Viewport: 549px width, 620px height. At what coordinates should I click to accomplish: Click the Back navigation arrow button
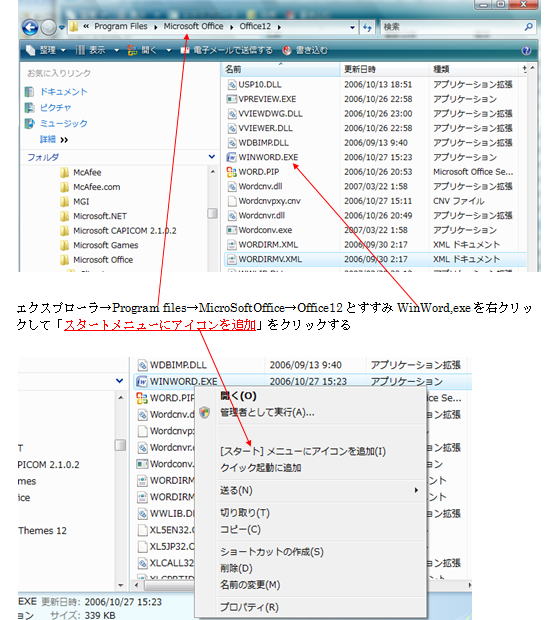tap(30, 27)
